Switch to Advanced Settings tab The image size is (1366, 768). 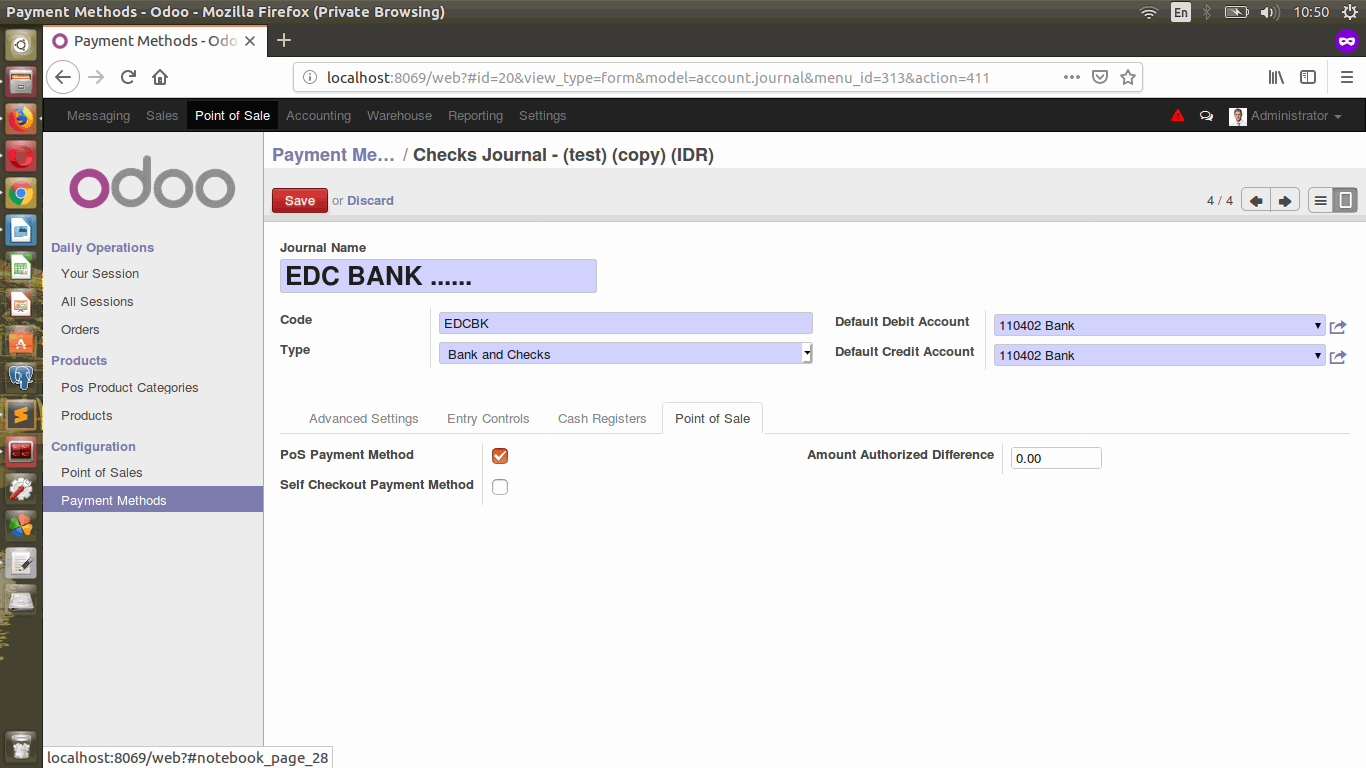[x=363, y=419]
